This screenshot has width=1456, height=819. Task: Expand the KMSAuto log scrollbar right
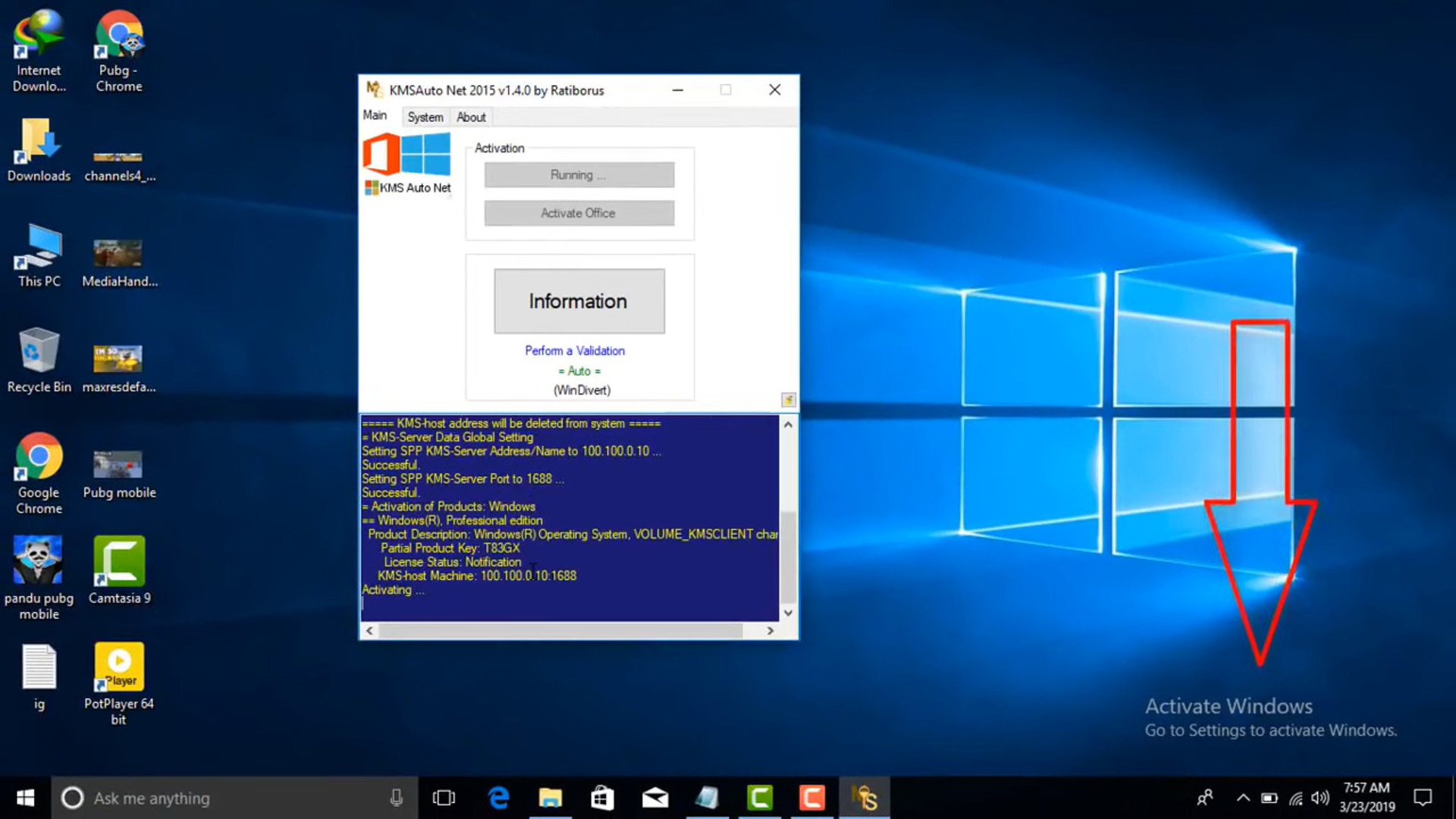769,631
